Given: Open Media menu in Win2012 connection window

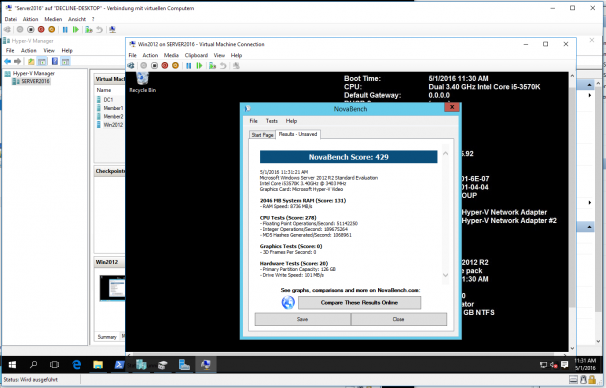Looking at the screenshot, I should (171, 55).
